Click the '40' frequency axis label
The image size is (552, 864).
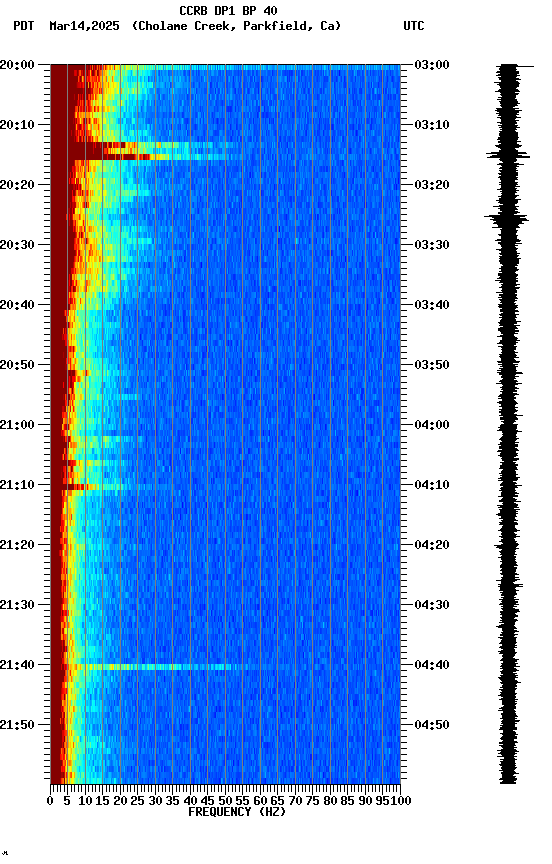click(190, 801)
